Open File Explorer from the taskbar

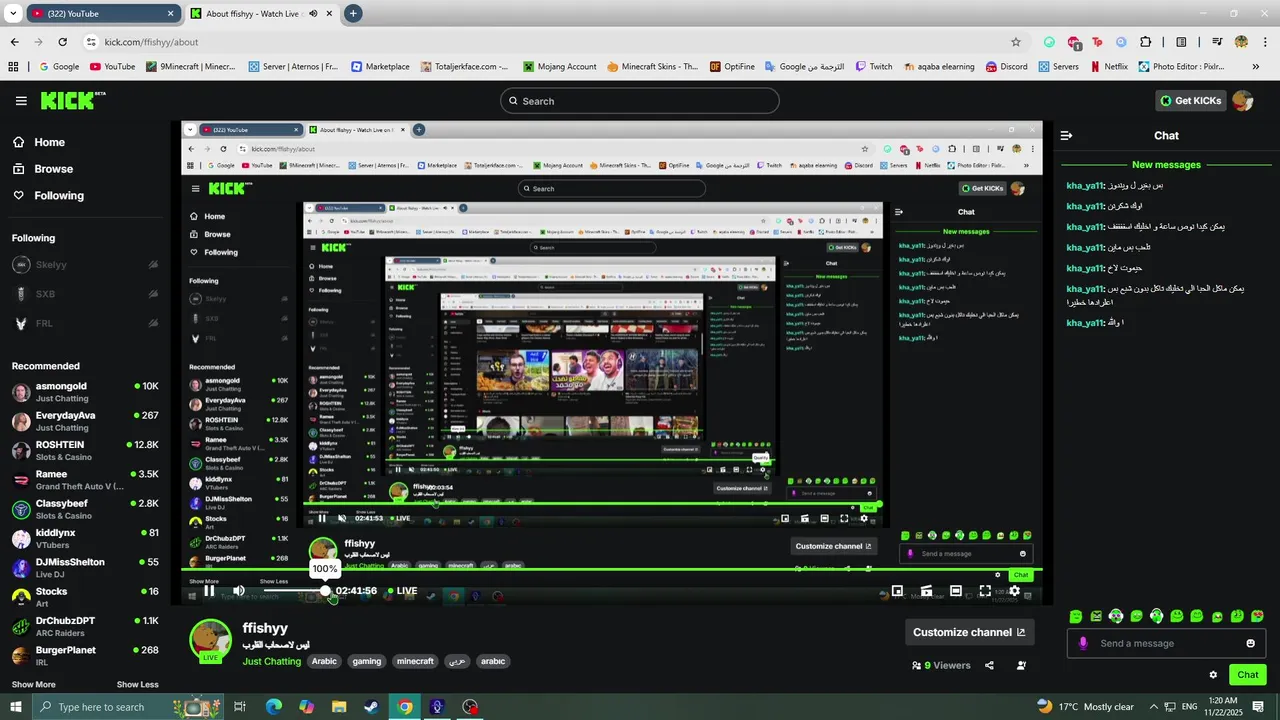click(339, 707)
